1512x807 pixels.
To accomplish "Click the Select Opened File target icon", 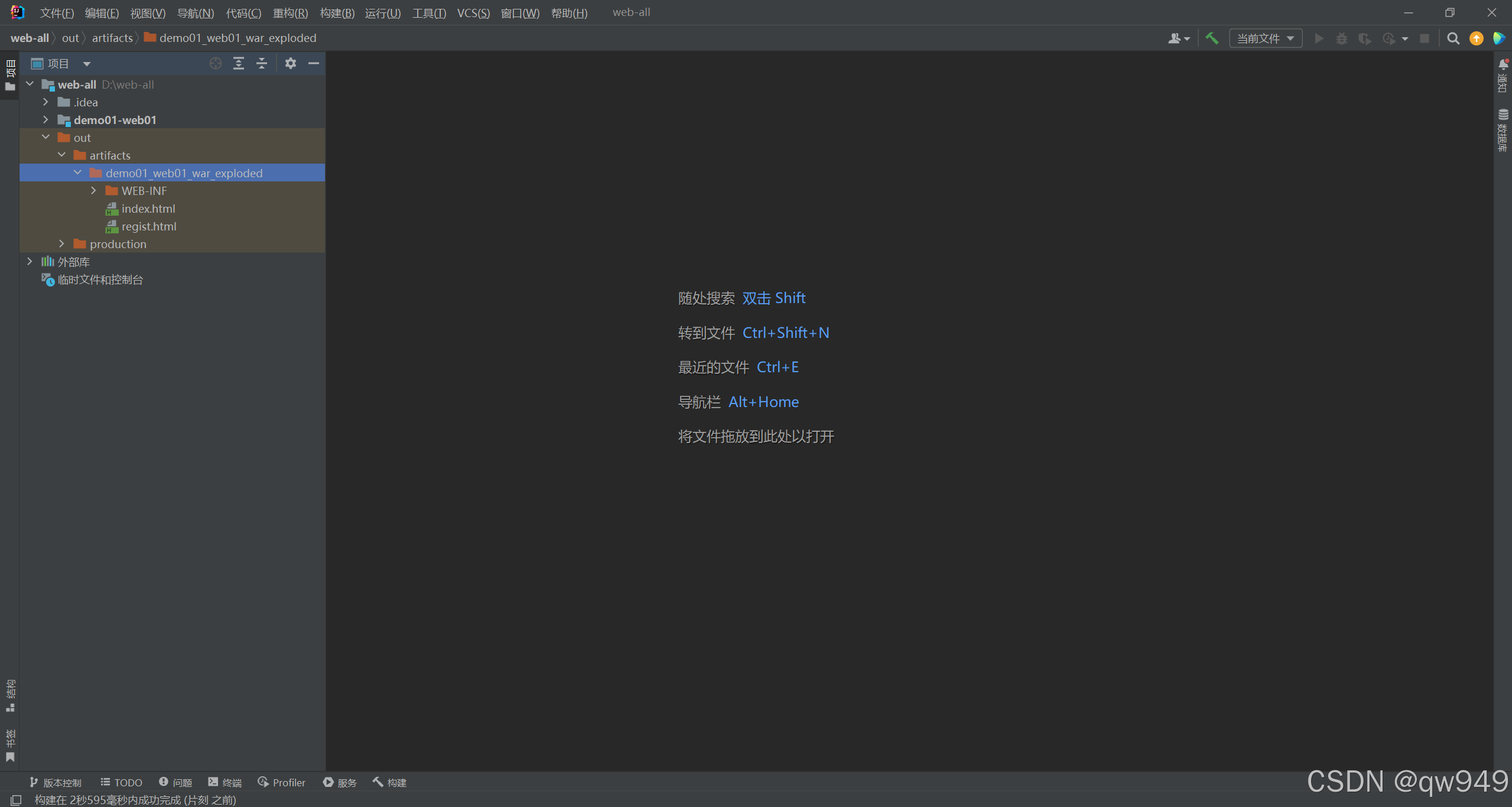I will tap(216, 63).
